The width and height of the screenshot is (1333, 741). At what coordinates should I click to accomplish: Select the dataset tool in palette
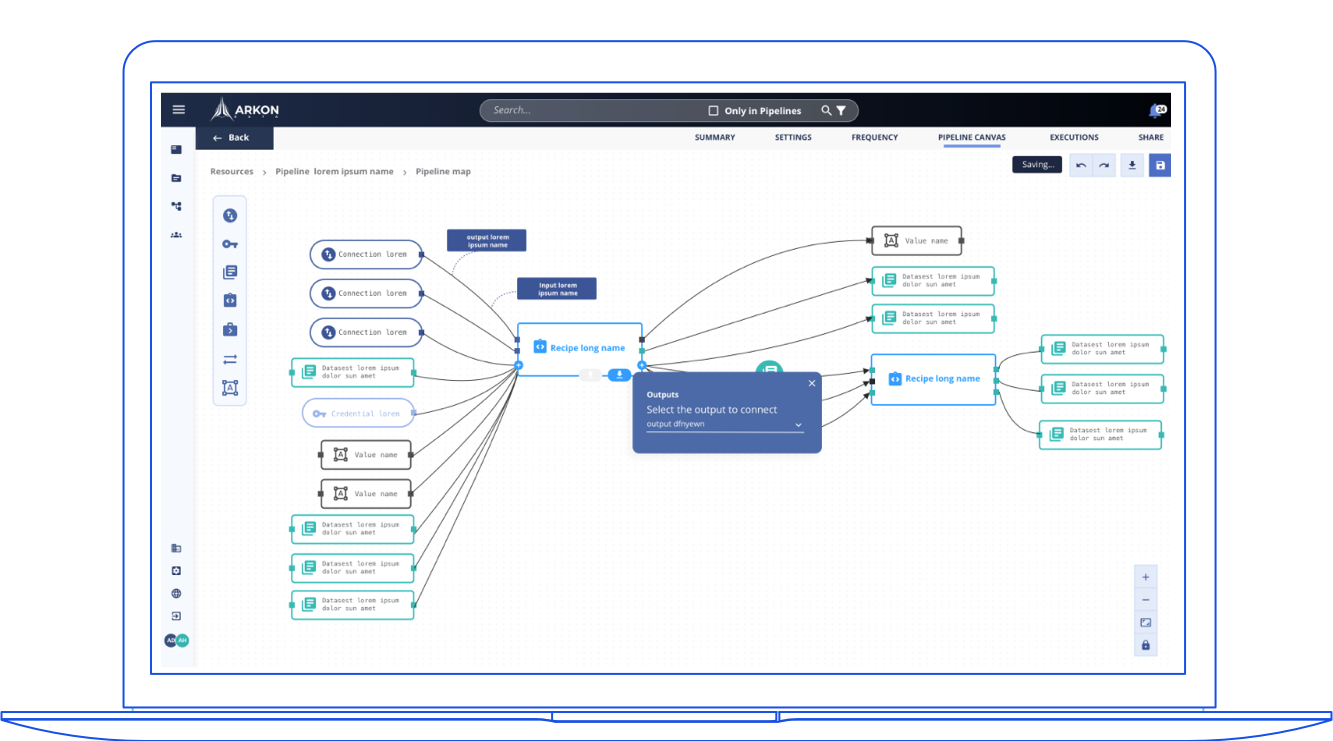point(230,272)
